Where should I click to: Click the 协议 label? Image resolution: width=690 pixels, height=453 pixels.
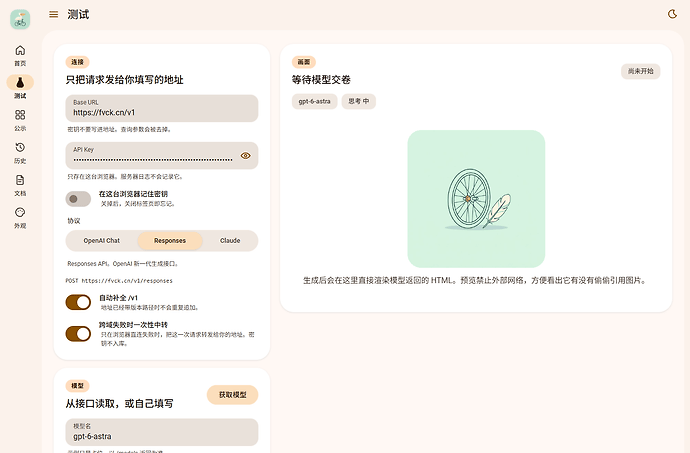pyautogui.click(x=74, y=221)
